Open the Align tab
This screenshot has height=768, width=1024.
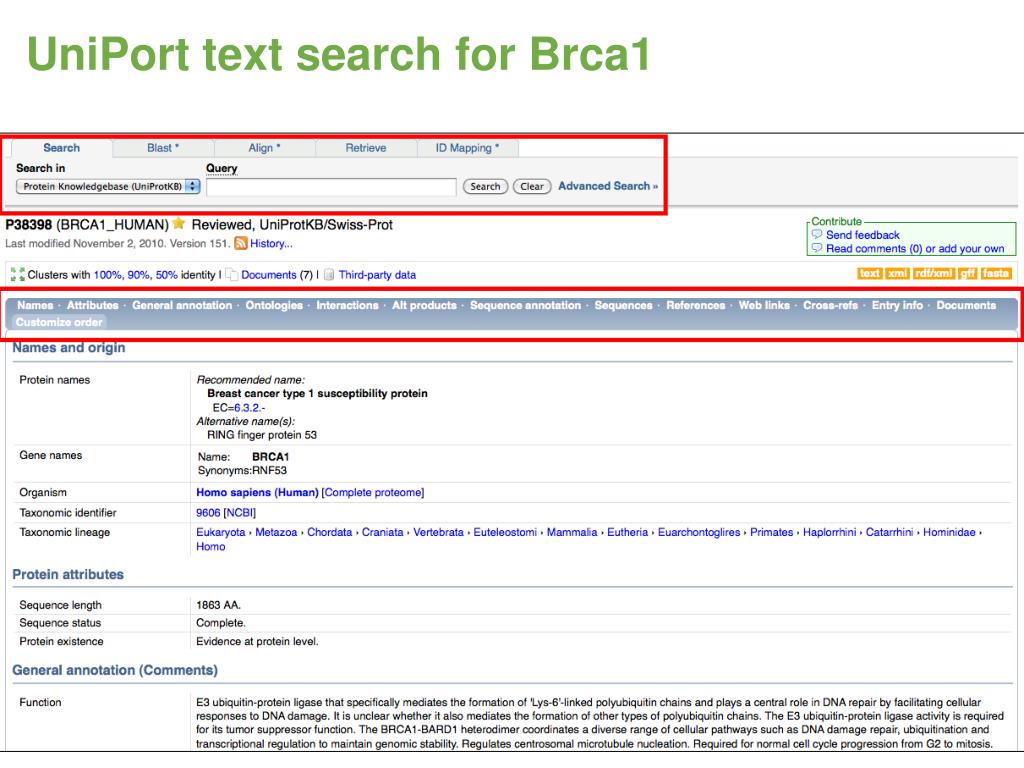coord(264,148)
